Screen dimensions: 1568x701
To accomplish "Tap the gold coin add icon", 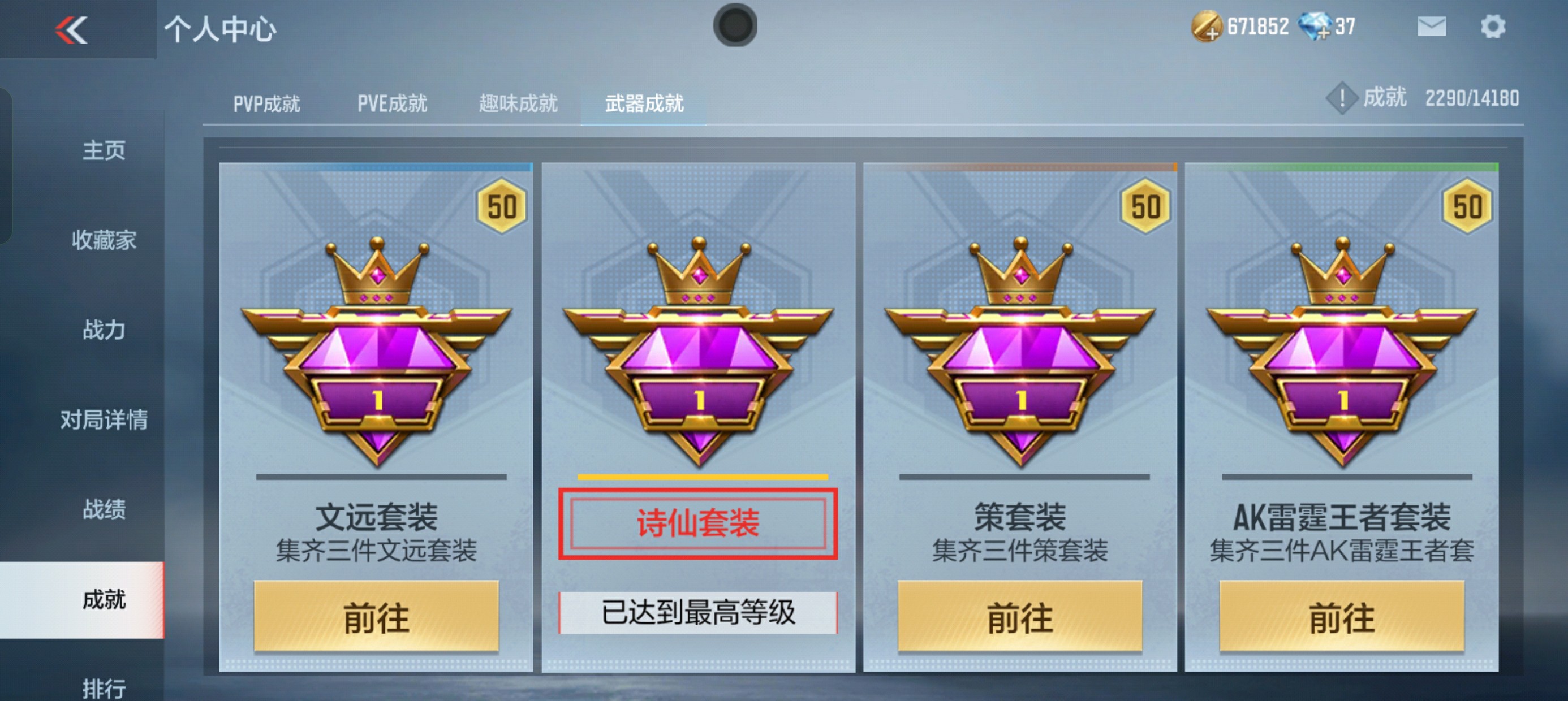I will click(1207, 27).
